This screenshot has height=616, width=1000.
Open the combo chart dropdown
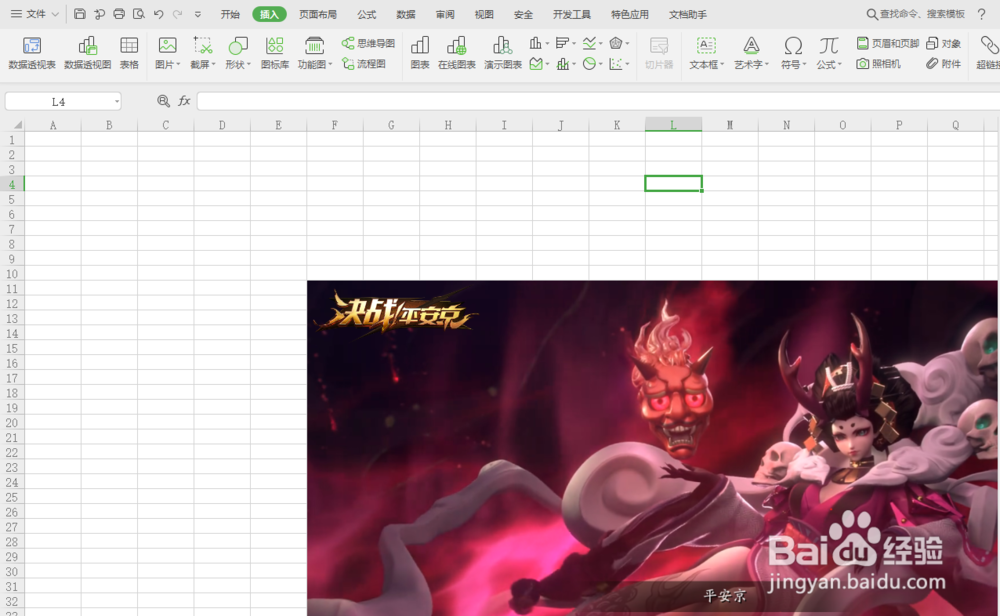(x=566, y=64)
